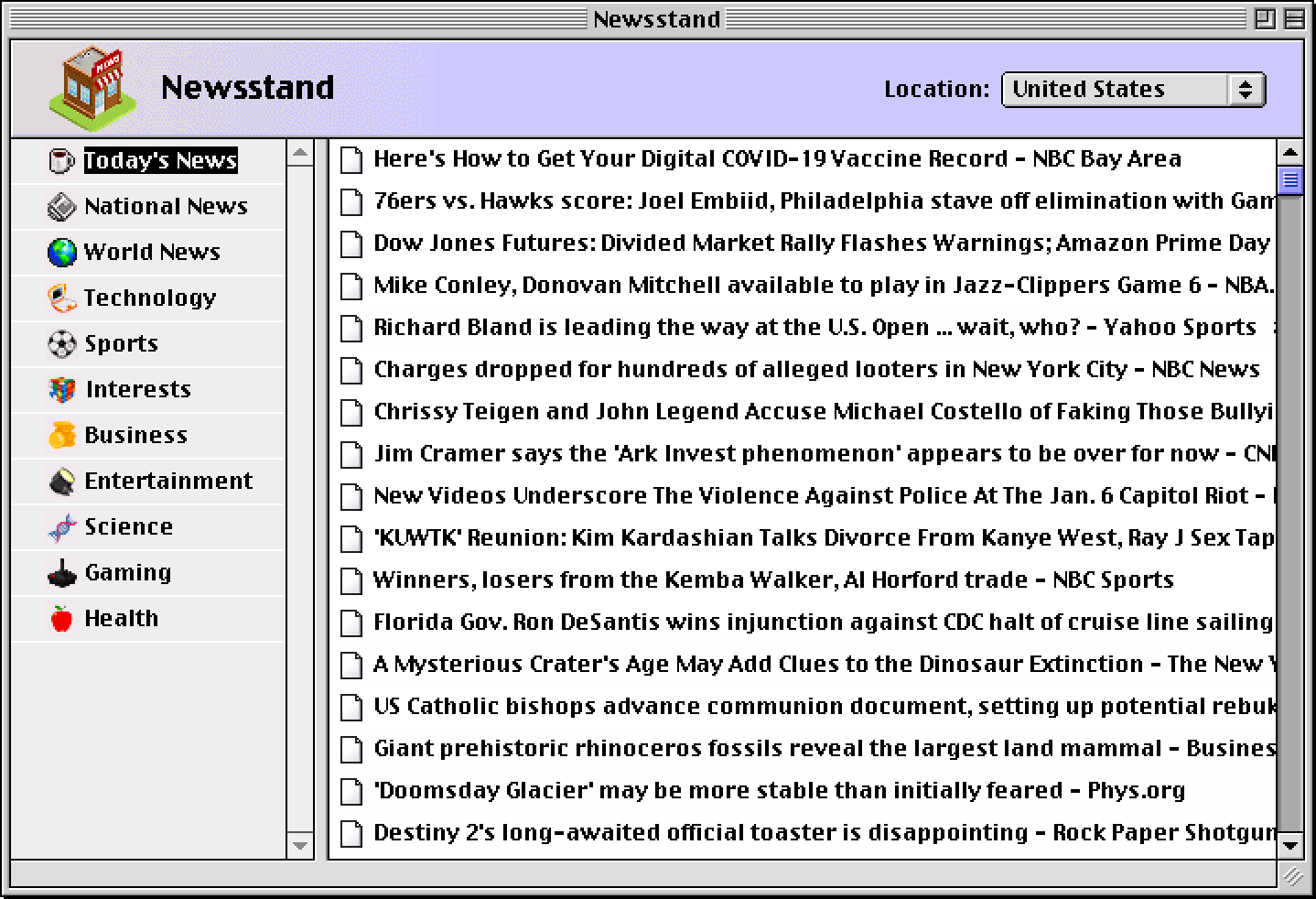Click the Newsstand store icon in the header
This screenshot has width=1316, height=899.
click(x=92, y=87)
